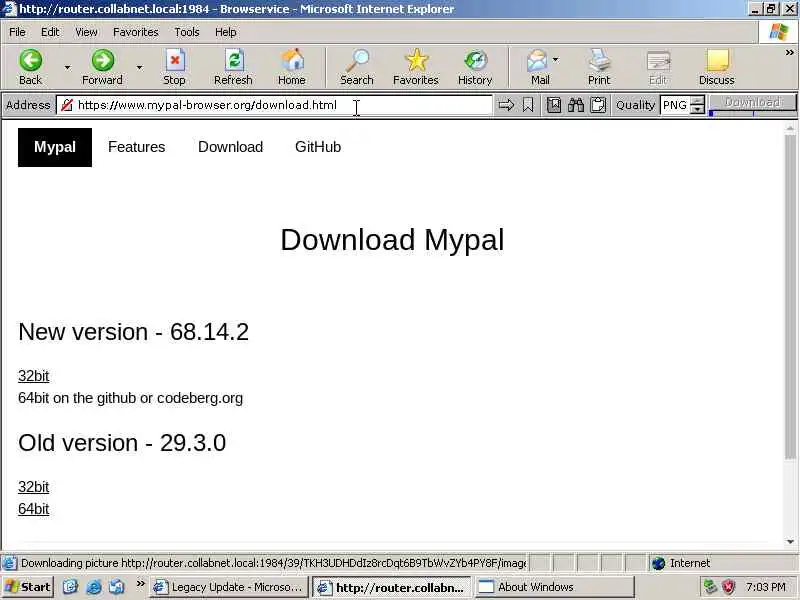Open the File menu
The image size is (800, 600).
pyautogui.click(x=17, y=32)
